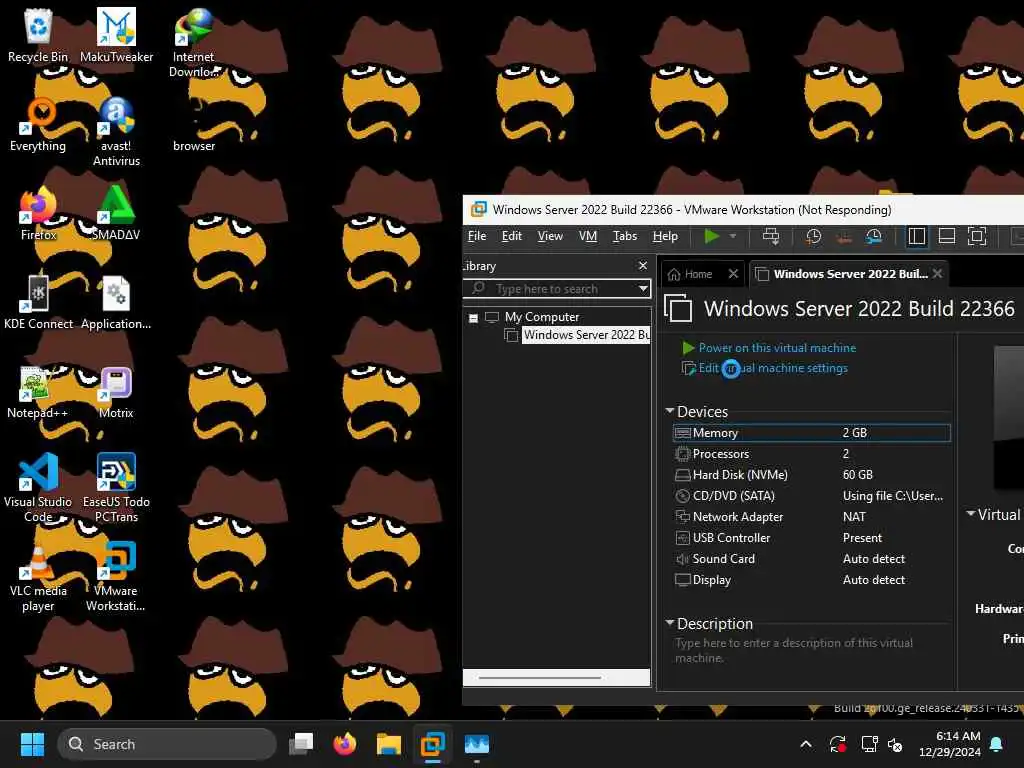Open Firefox desktop shortcut
Viewport: 1024px width, 768px height.
pyautogui.click(x=38, y=214)
